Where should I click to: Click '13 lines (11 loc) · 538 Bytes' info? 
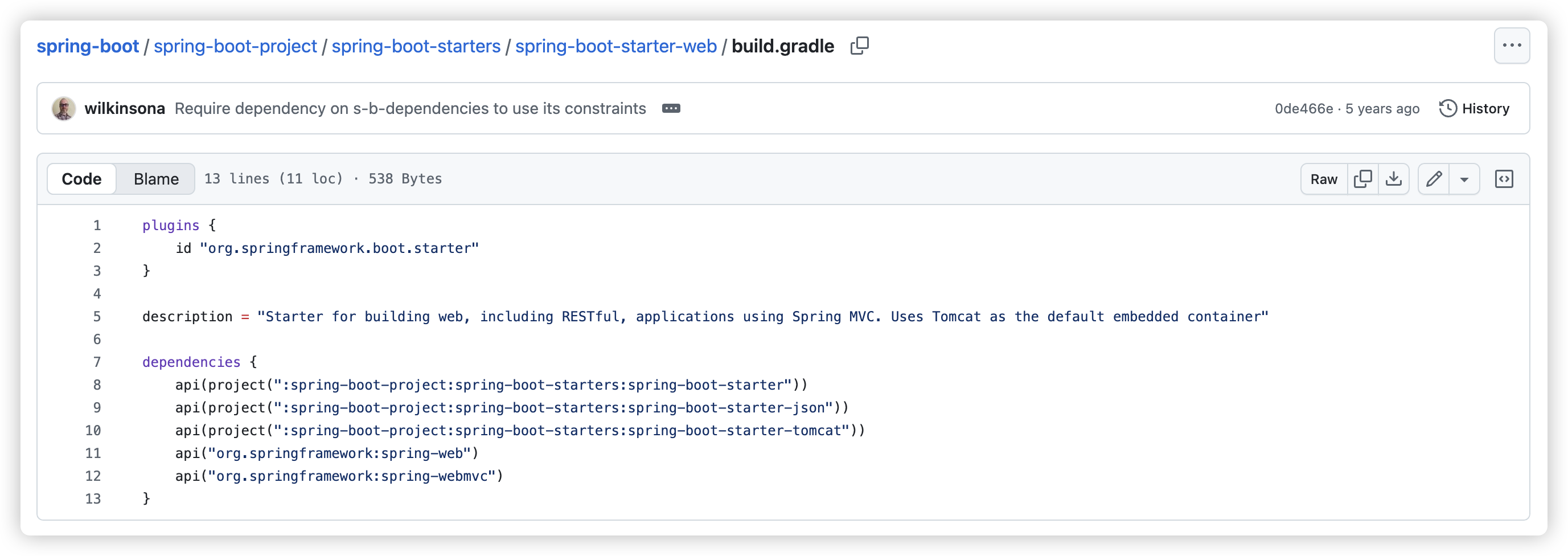pyautogui.click(x=323, y=179)
